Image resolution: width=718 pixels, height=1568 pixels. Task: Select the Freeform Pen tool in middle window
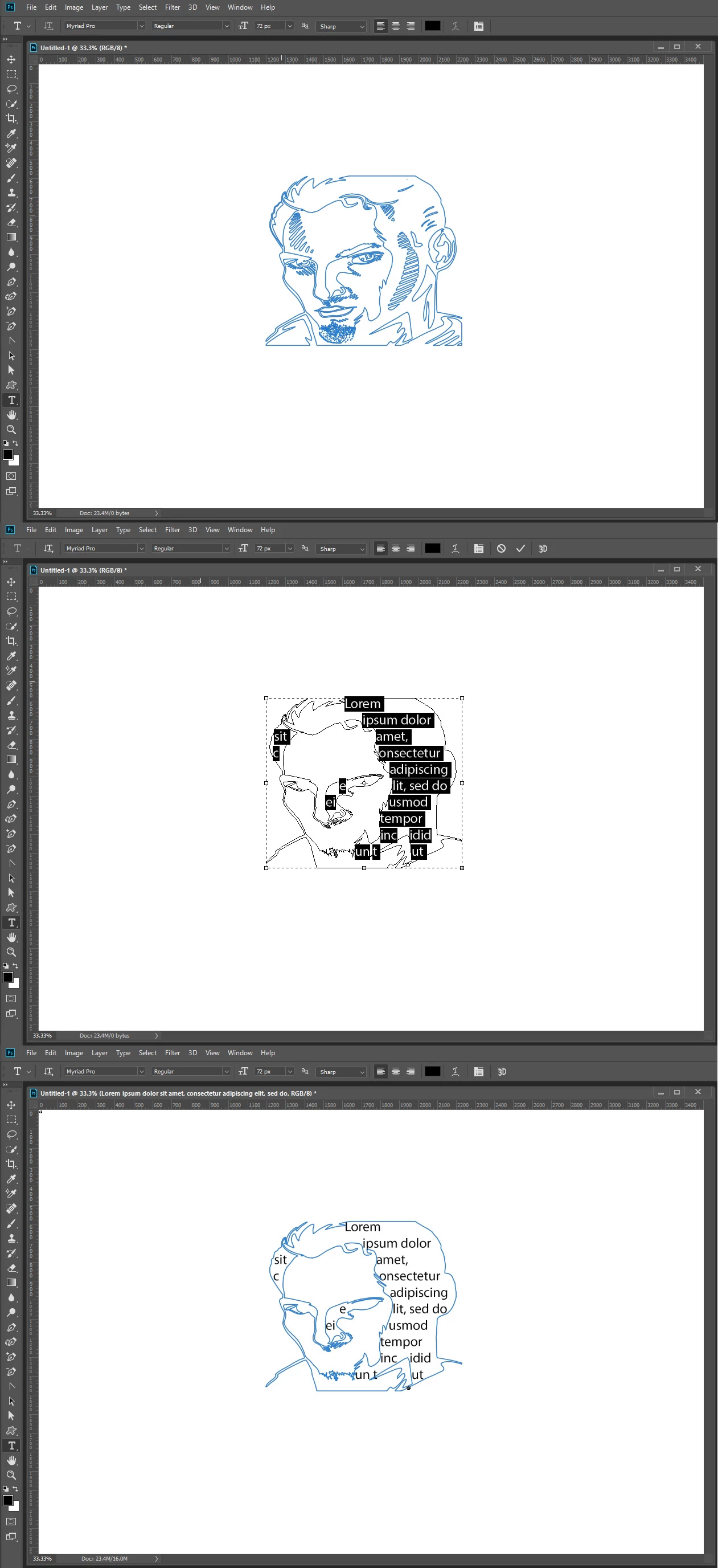pyautogui.click(x=11, y=819)
